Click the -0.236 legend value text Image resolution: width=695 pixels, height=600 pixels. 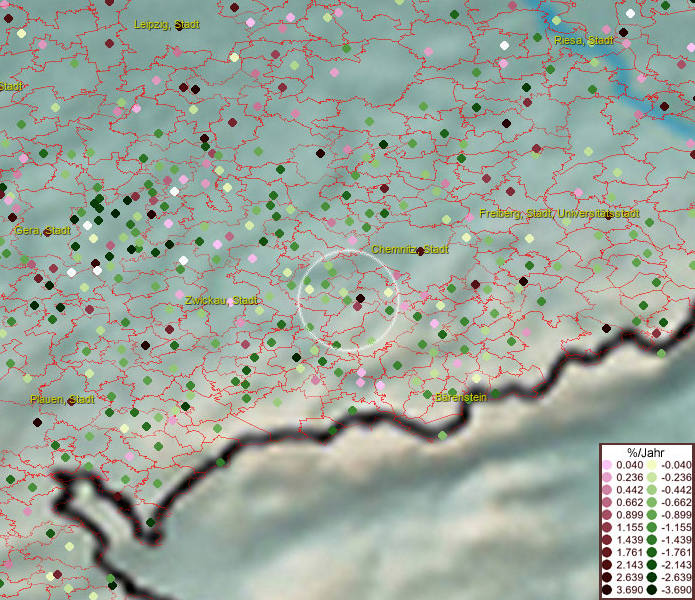coord(676,477)
